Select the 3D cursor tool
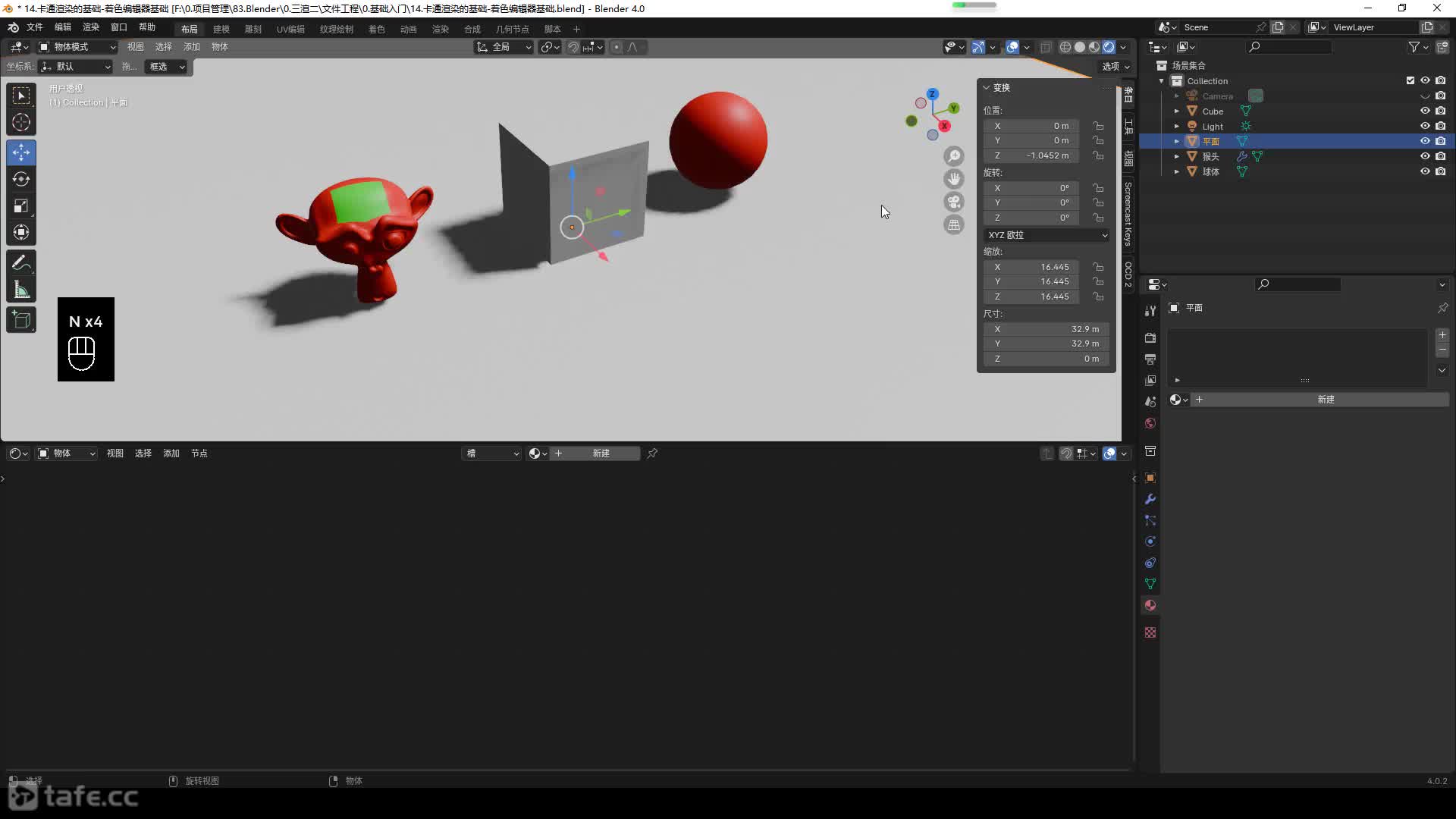Screen dimensions: 1456x819 (x=21, y=122)
